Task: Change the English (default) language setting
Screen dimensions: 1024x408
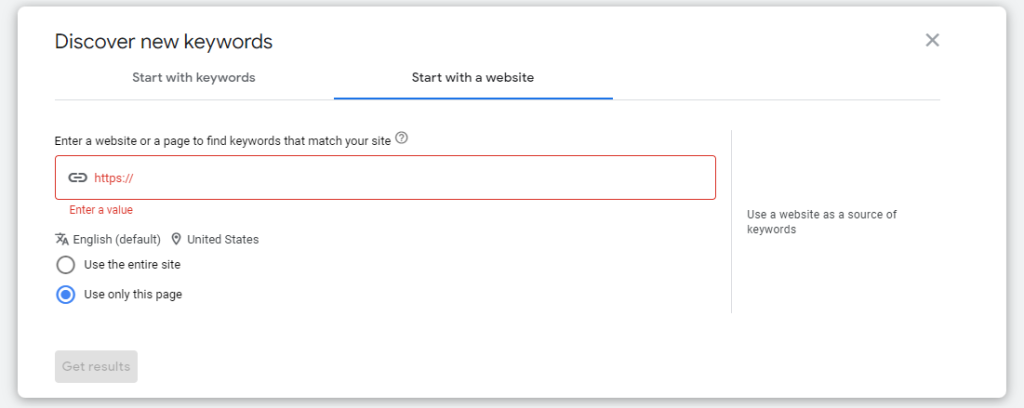Action: point(117,240)
